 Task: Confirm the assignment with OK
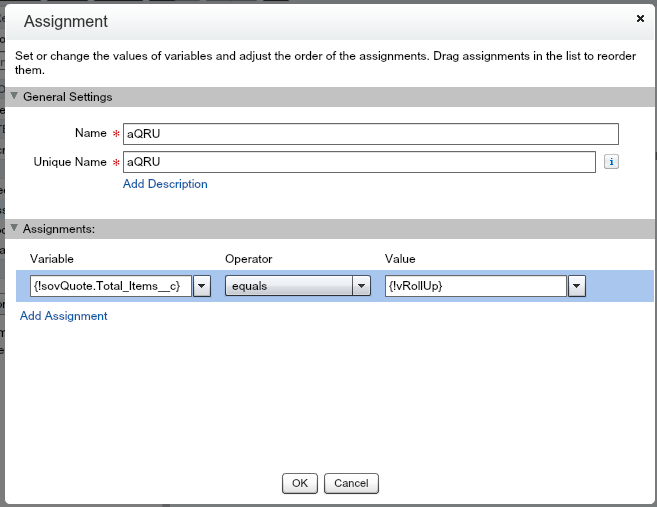coord(299,483)
